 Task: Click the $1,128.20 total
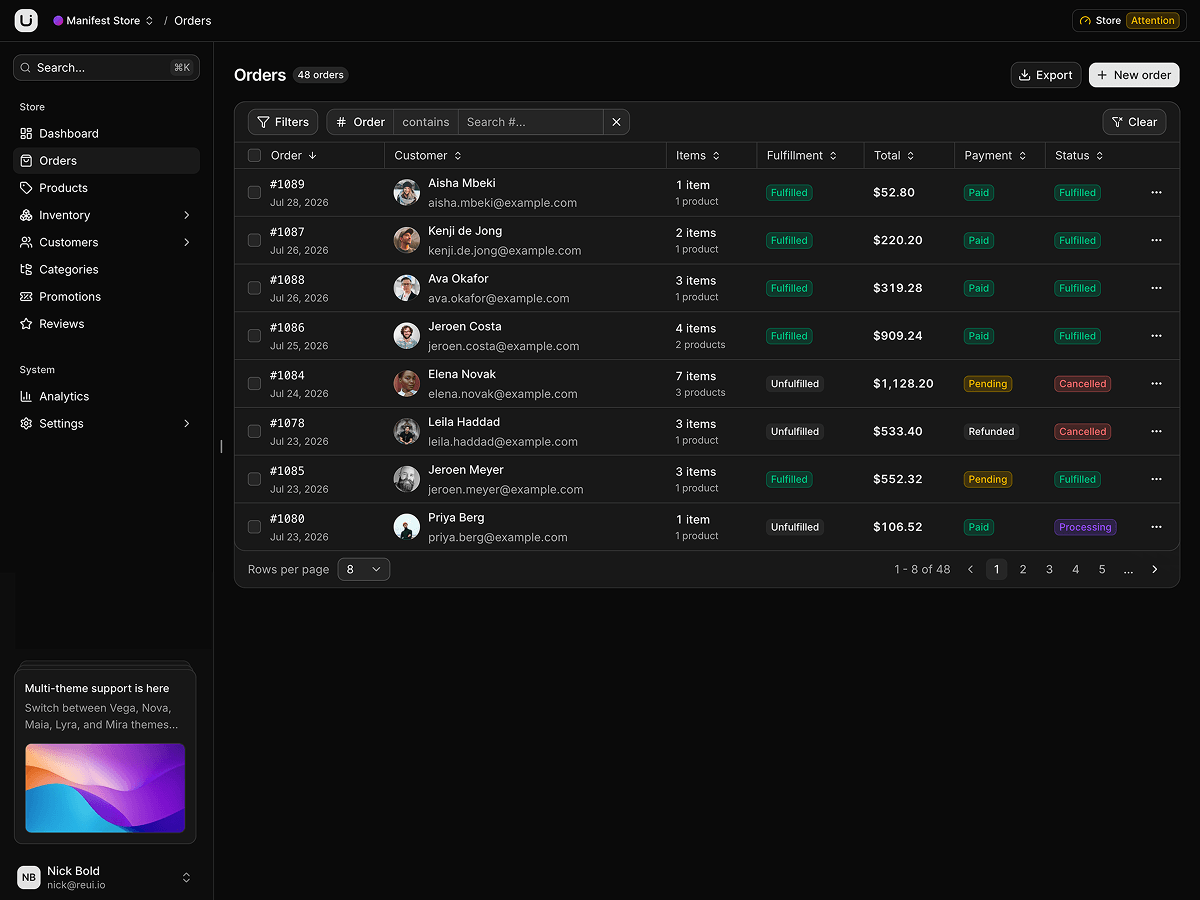coord(903,384)
